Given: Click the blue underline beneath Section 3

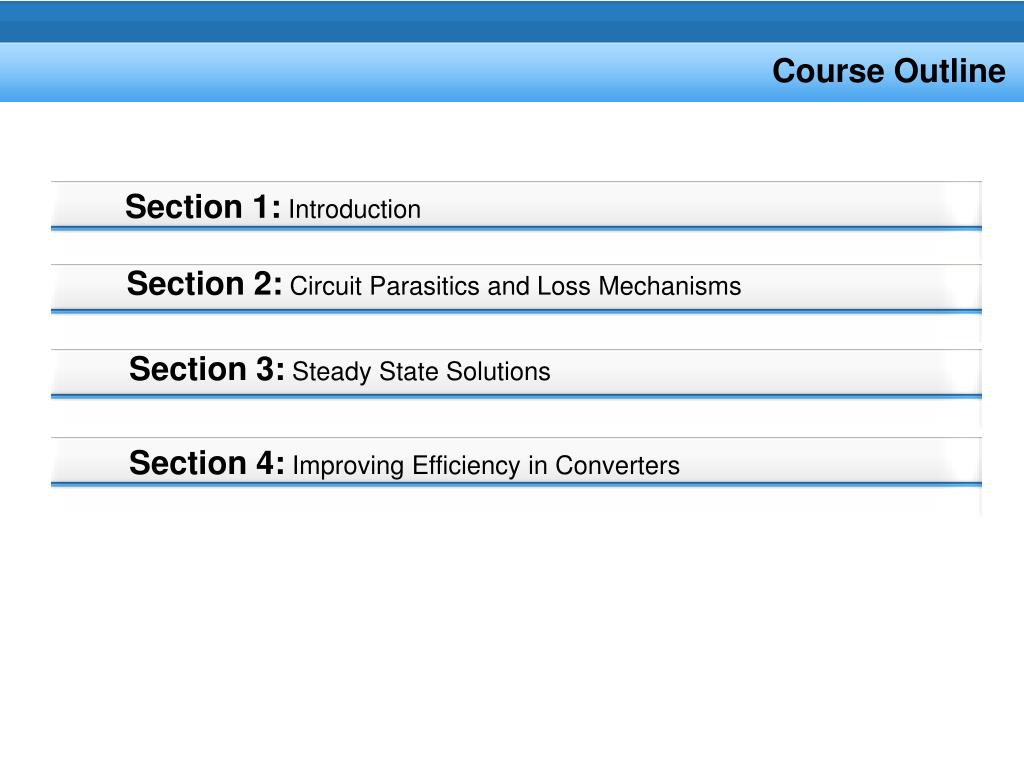Looking at the screenshot, I should pos(516,396).
